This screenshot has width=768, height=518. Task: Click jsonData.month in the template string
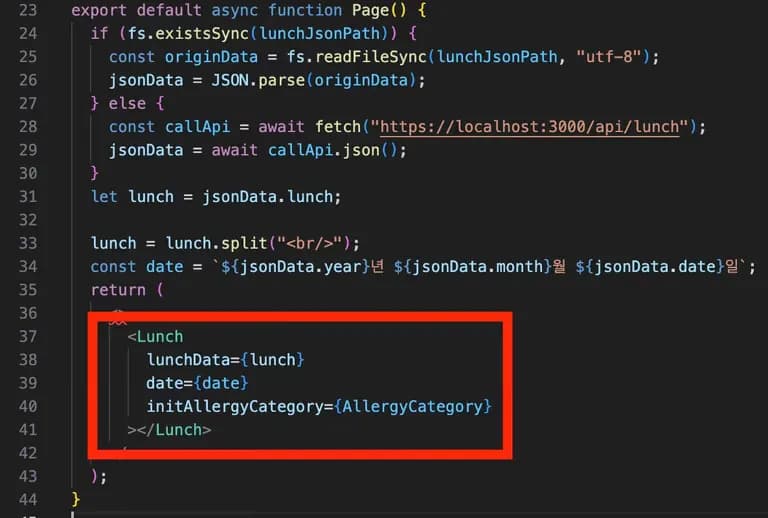(478, 267)
